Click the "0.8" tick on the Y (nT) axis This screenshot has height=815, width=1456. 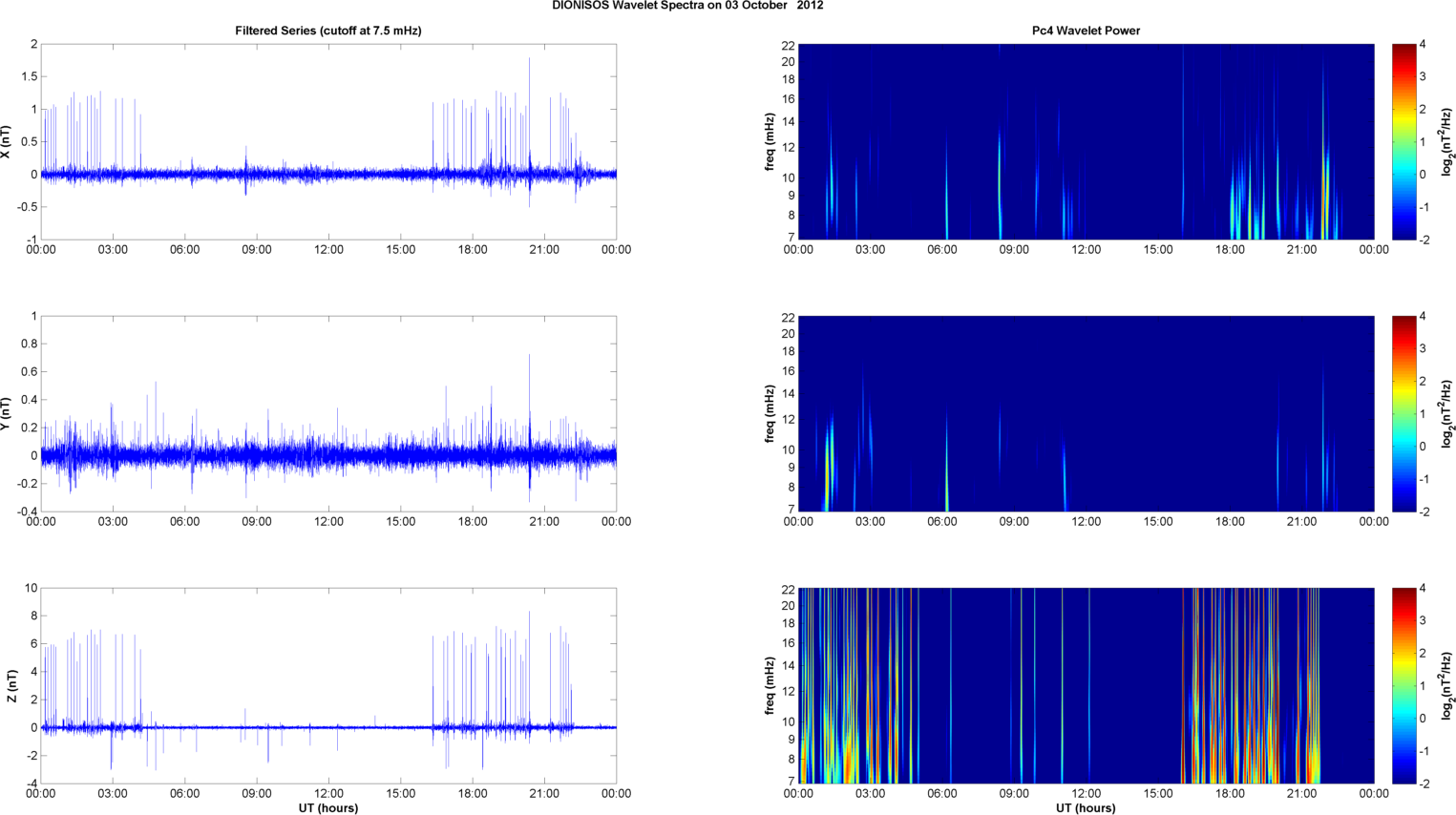pos(30,344)
